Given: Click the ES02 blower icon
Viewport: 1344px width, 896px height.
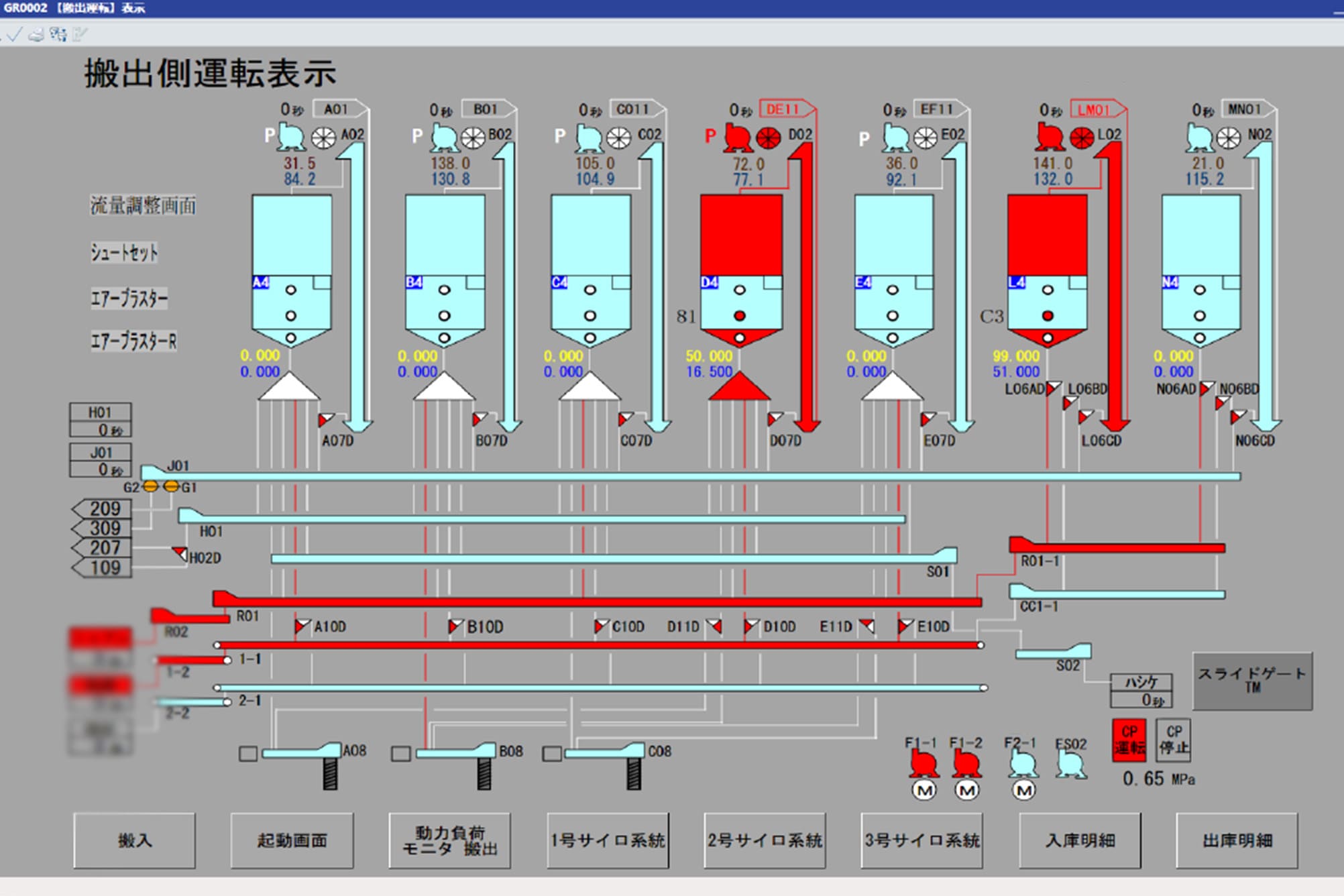Looking at the screenshot, I should pyautogui.click(x=1071, y=764).
